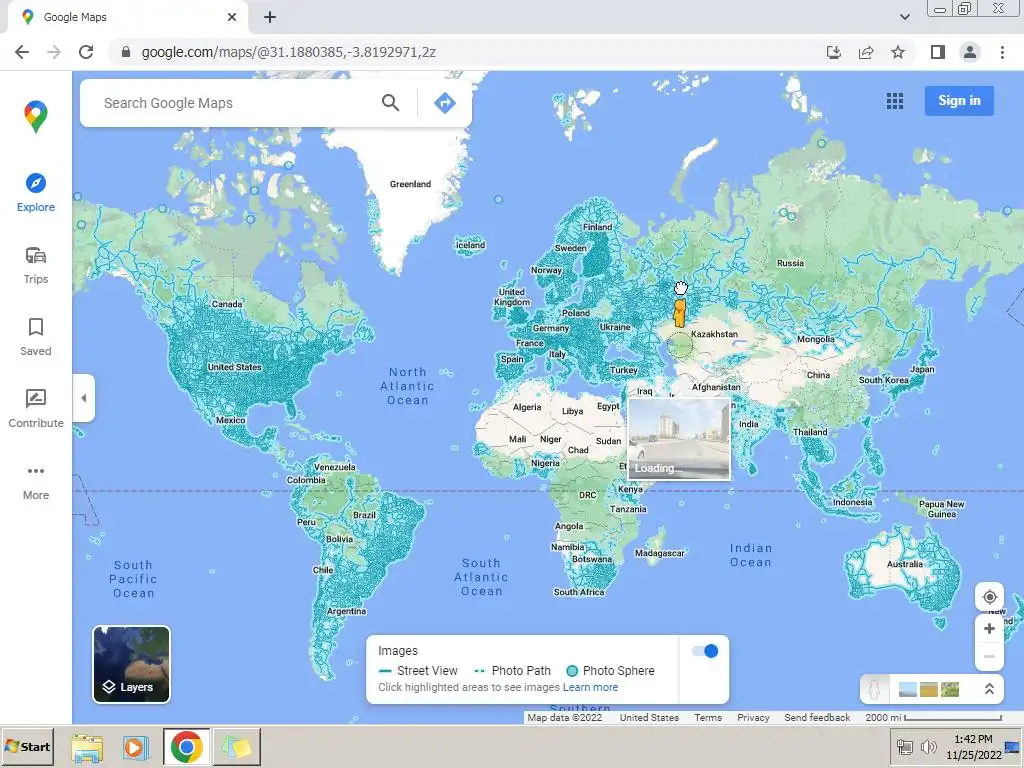
Task: Click the system clock 1:42 PM
Action: [973, 739]
